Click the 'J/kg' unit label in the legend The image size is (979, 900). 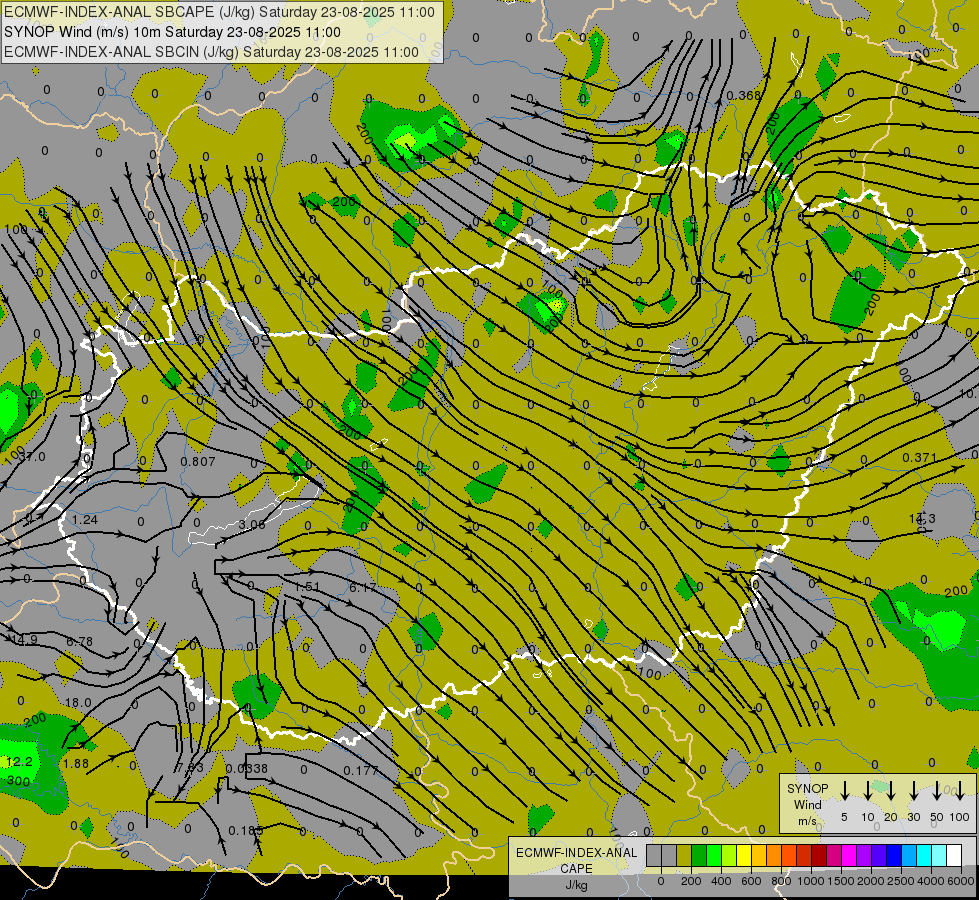(576, 885)
